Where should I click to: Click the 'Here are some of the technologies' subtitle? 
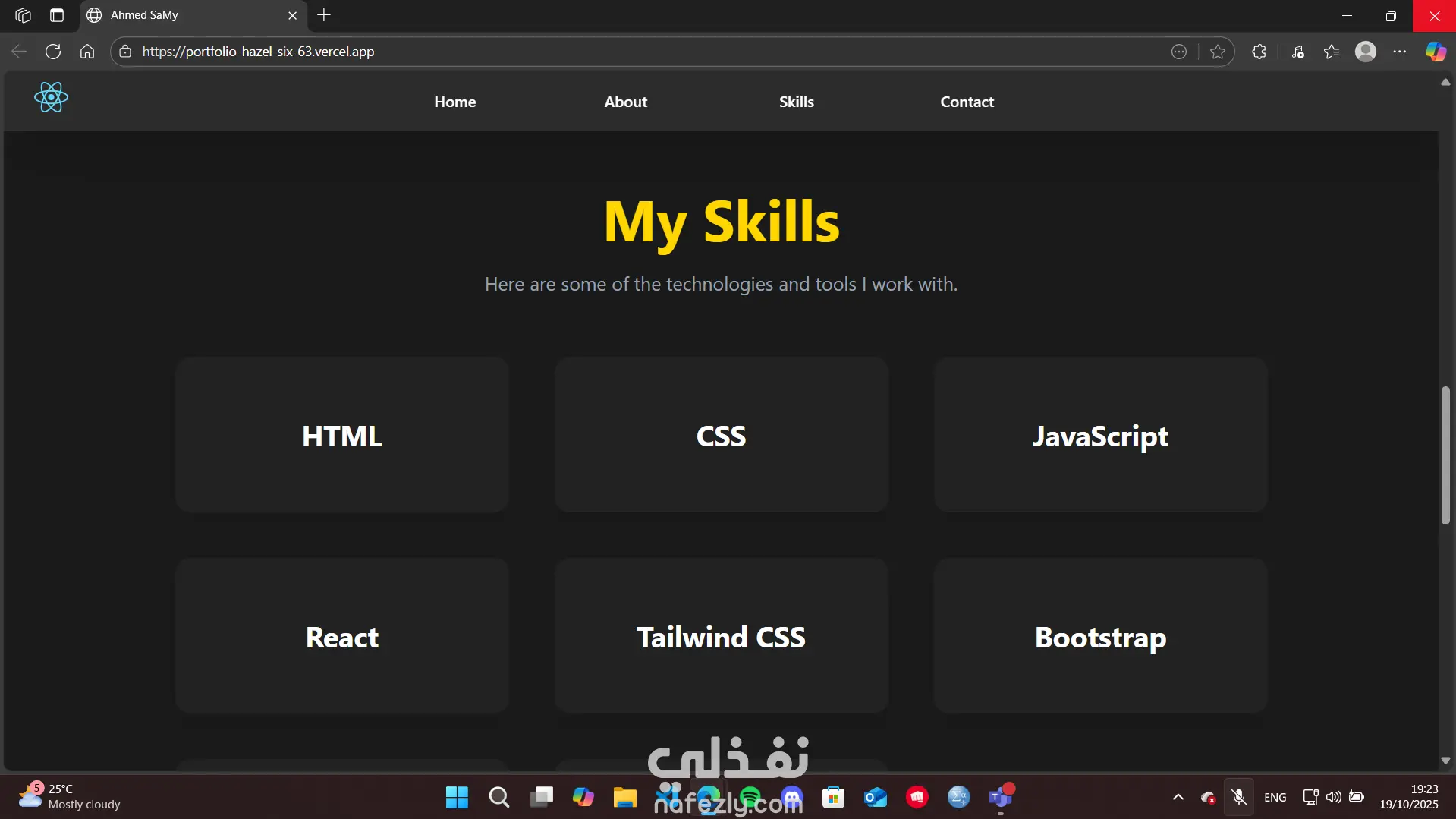722,284
